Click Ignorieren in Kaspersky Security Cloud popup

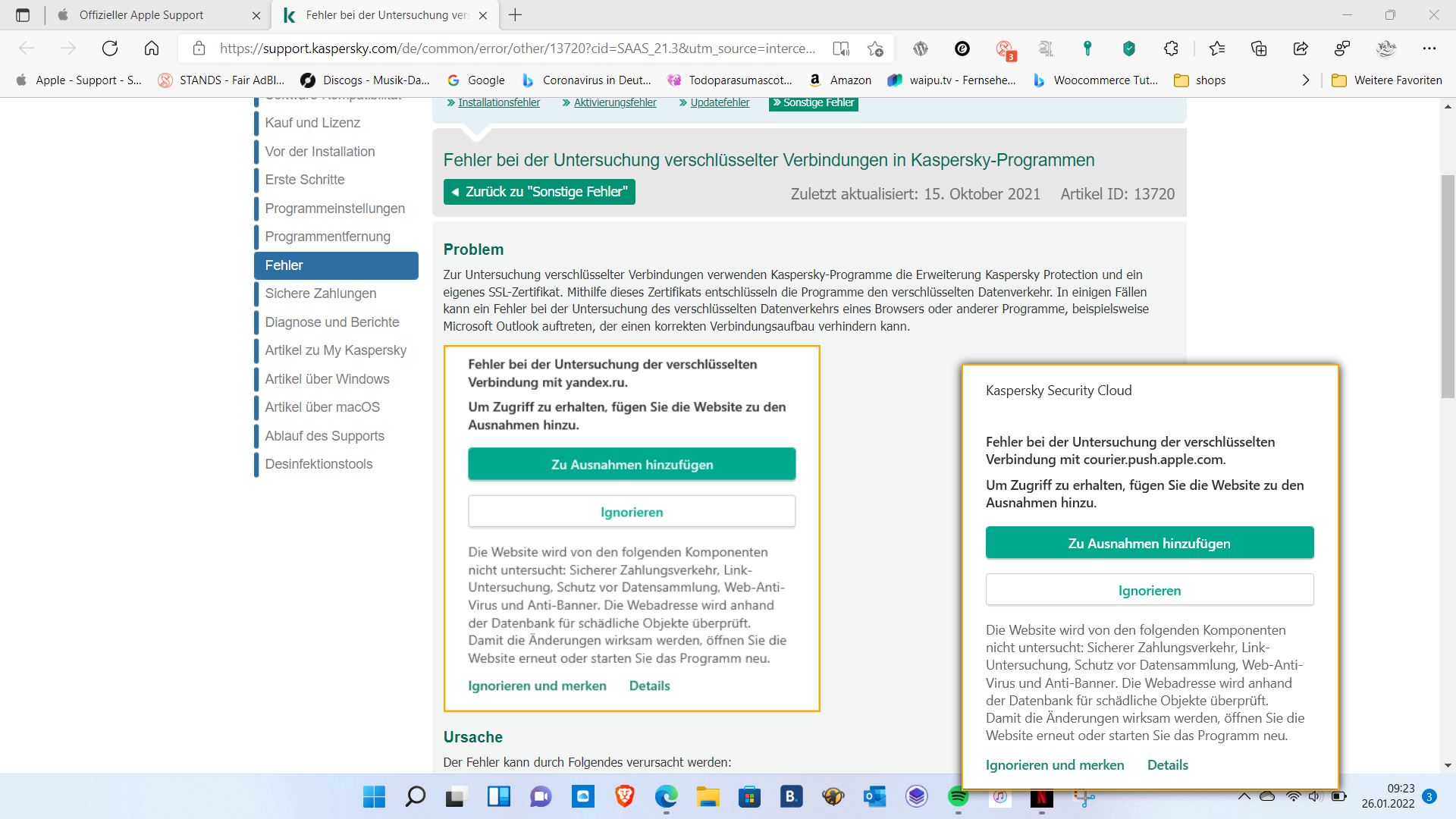tap(1149, 590)
